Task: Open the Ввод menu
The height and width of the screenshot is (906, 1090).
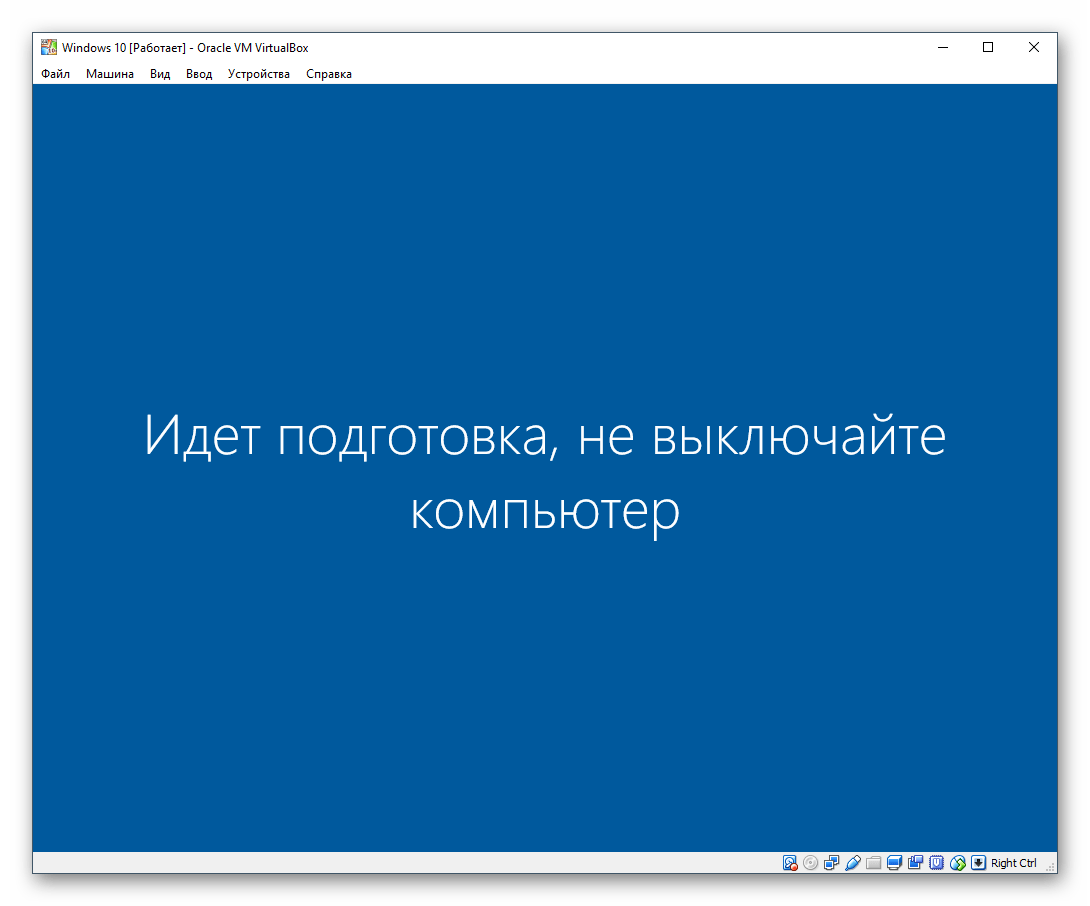Action: click(x=199, y=74)
